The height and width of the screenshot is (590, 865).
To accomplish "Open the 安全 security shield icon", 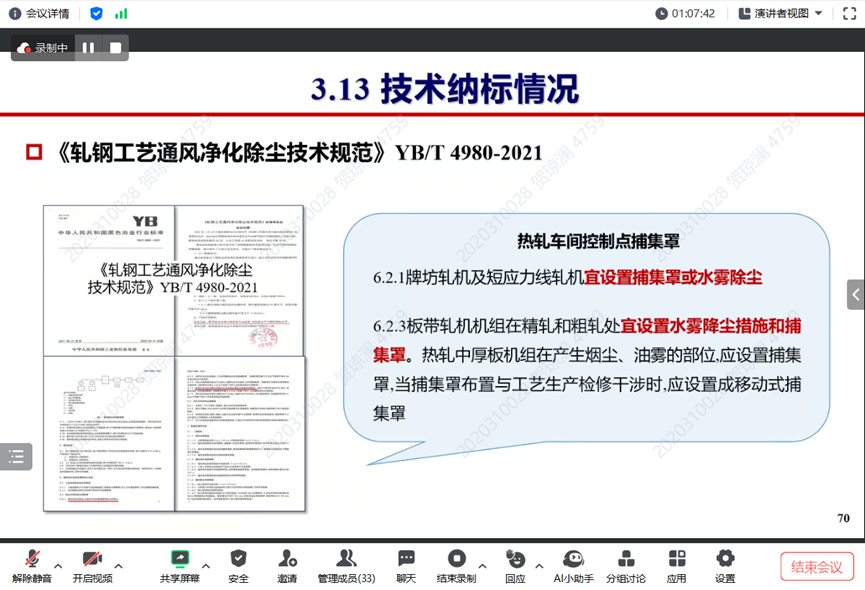I will pyautogui.click(x=238, y=559).
